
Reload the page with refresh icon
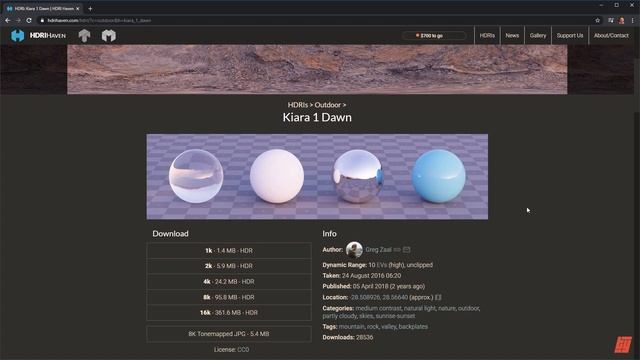[x=29, y=20]
